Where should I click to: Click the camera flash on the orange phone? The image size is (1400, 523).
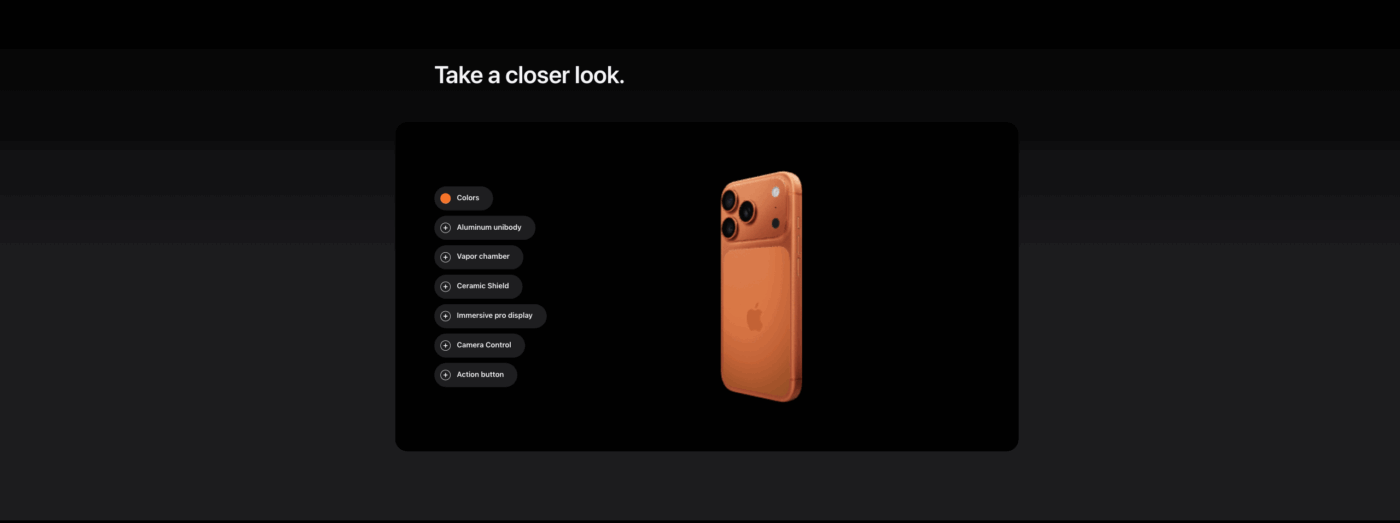pos(774,192)
